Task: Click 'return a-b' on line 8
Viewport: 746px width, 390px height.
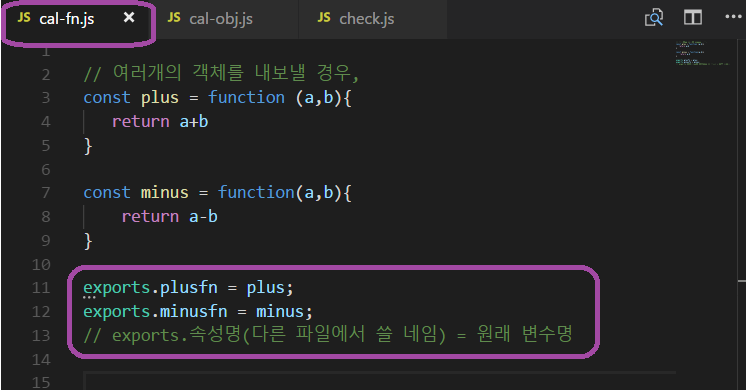Action: [x=170, y=217]
